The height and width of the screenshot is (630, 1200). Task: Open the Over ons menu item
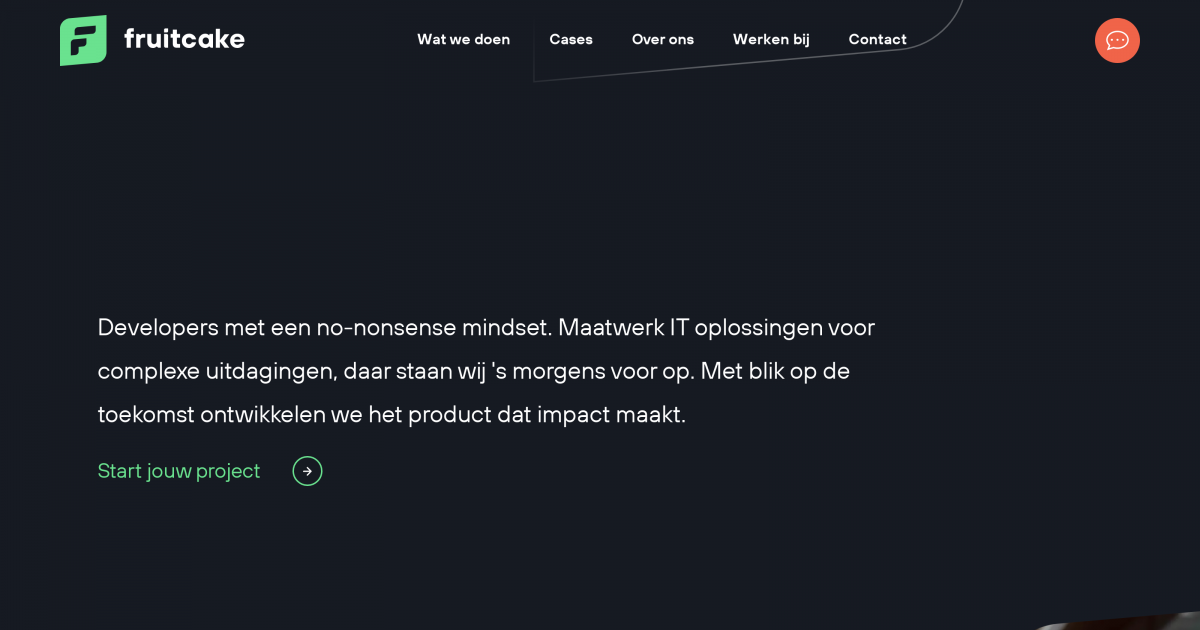[x=662, y=40]
